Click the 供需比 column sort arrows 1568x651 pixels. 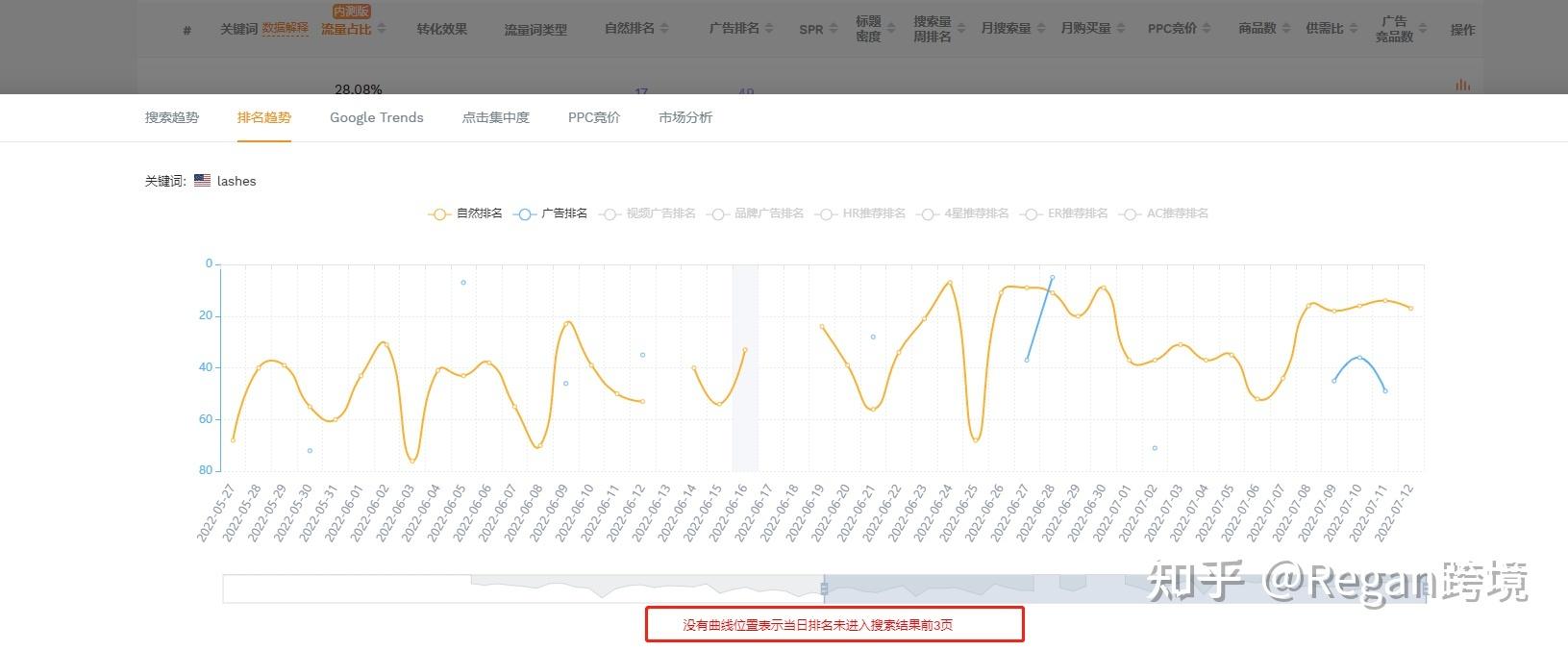click(1354, 29)
